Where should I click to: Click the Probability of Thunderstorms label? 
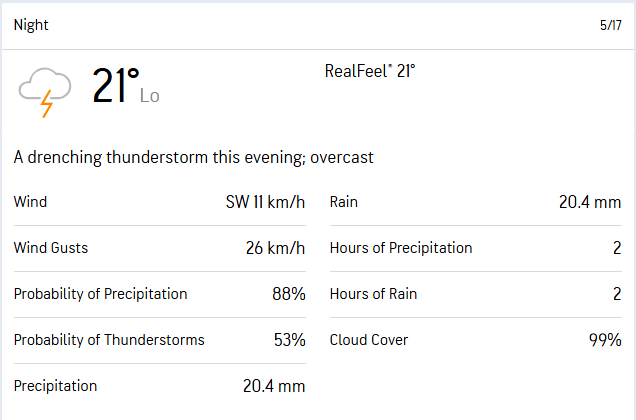[x=109, y=340]
